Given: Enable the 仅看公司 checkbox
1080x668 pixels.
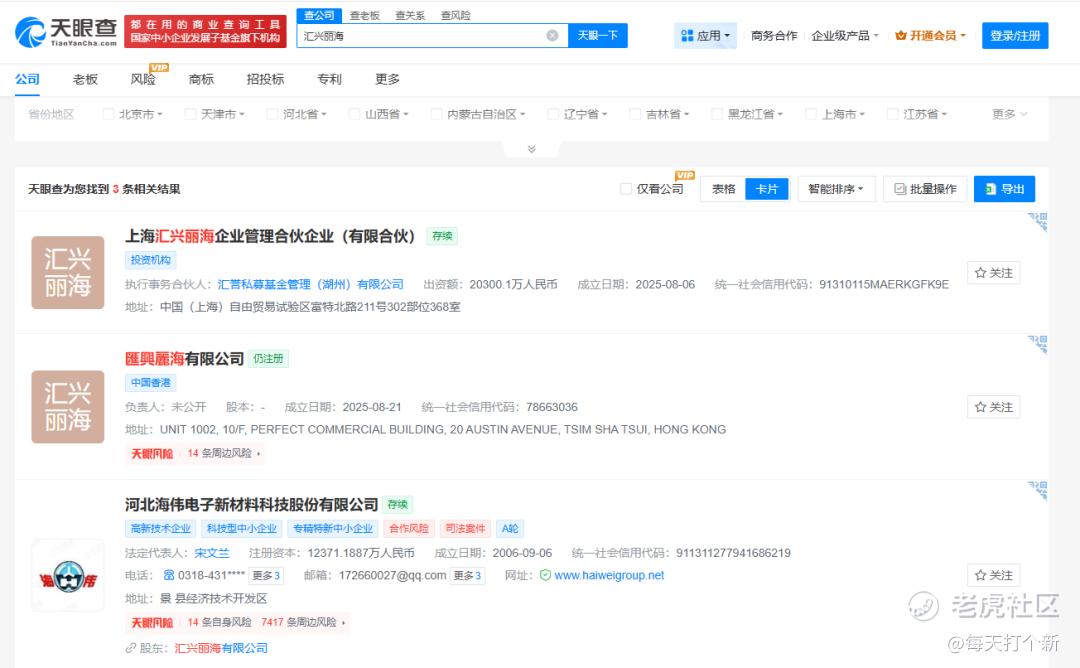Looking at the screenshot, I should point(626,189).
